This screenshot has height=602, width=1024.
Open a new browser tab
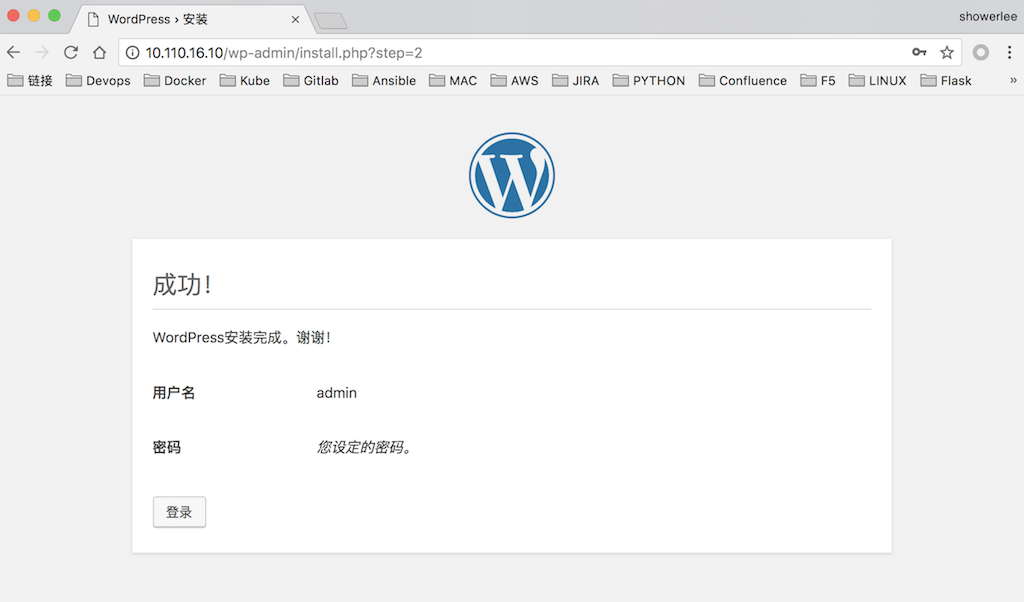tap(330, 21)
